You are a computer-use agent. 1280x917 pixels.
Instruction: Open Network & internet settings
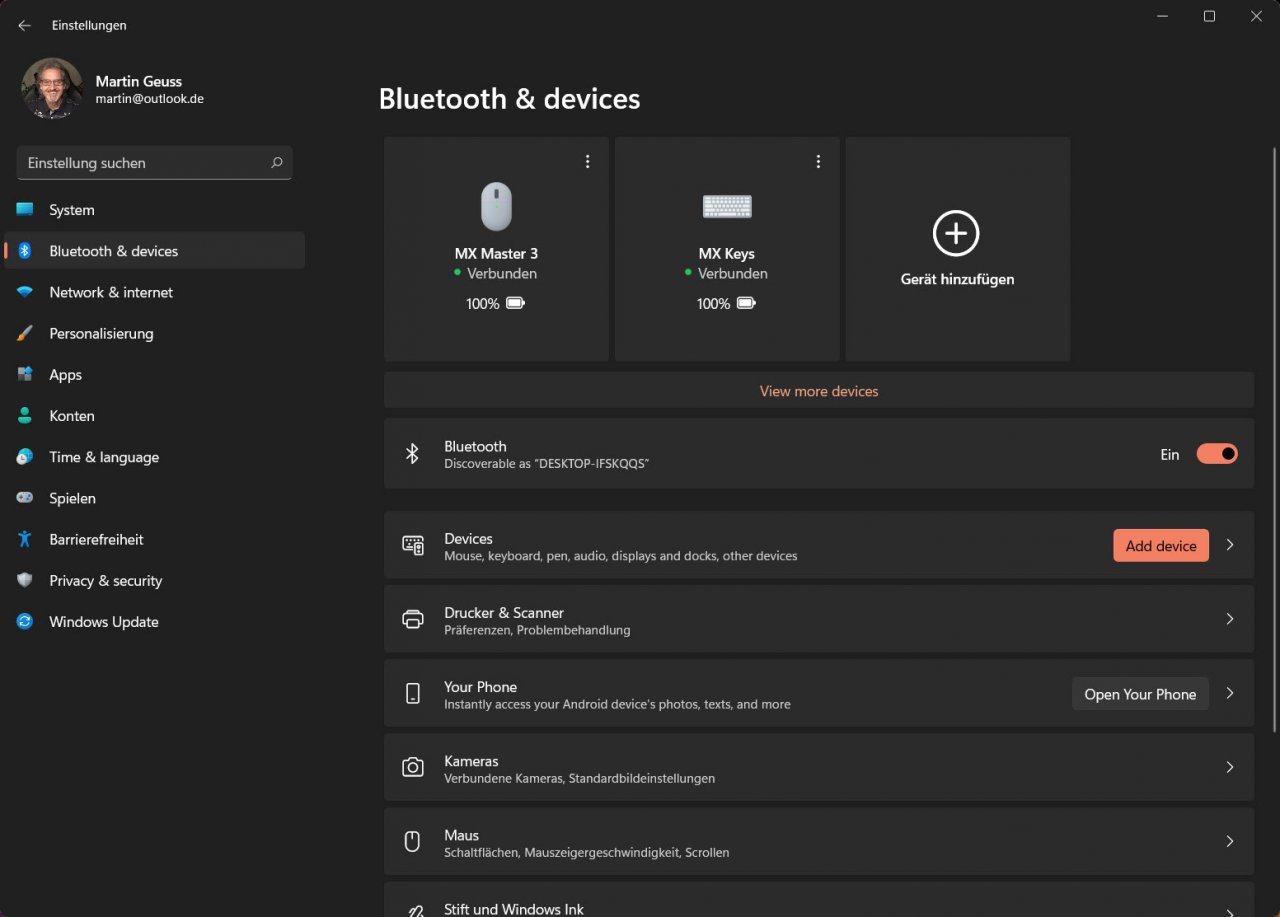pos(154,292)
